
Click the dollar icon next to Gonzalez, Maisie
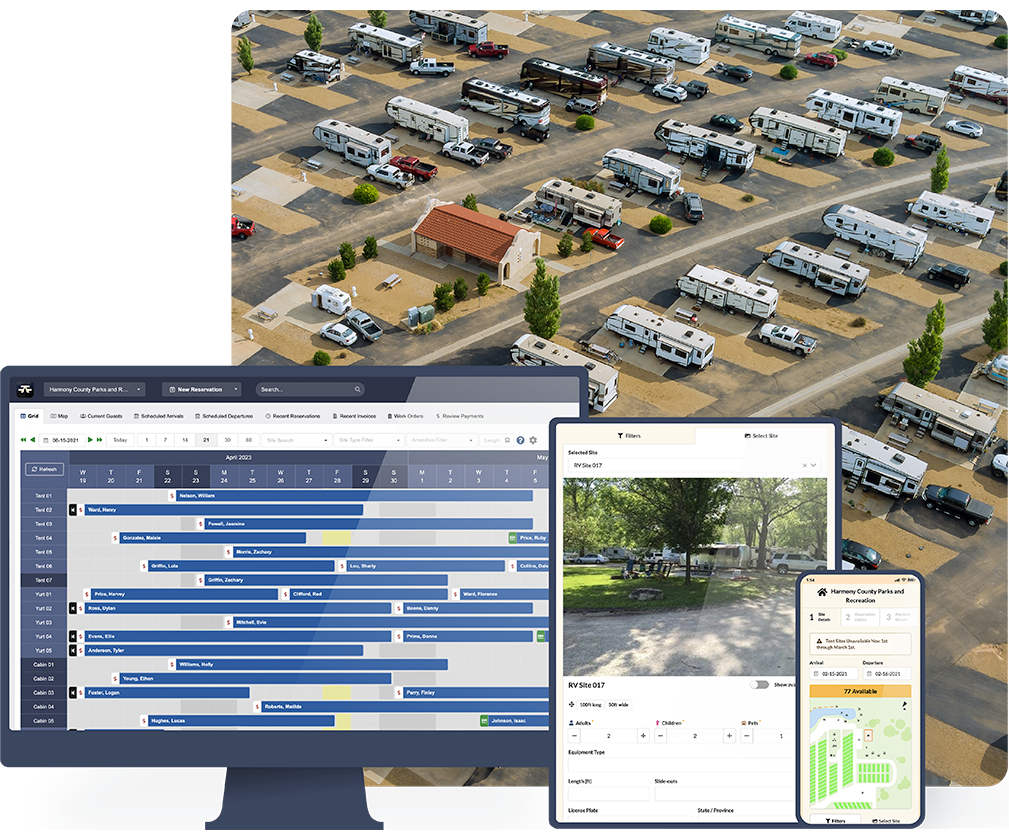(115, 538)
